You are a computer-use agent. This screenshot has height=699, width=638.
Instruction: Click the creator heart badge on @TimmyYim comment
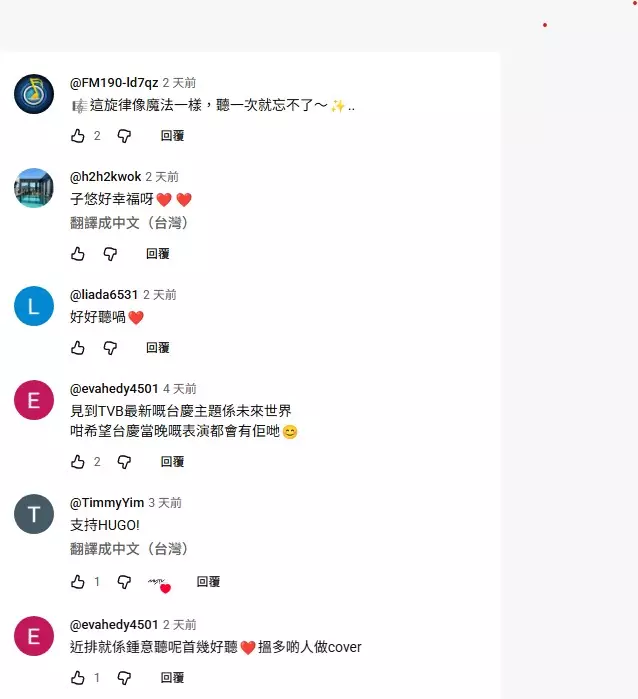160,585
